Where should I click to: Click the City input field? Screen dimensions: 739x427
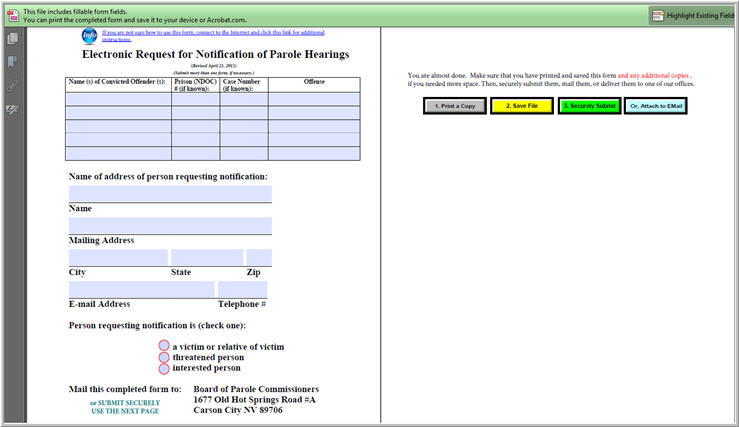[x=118, y=257]
